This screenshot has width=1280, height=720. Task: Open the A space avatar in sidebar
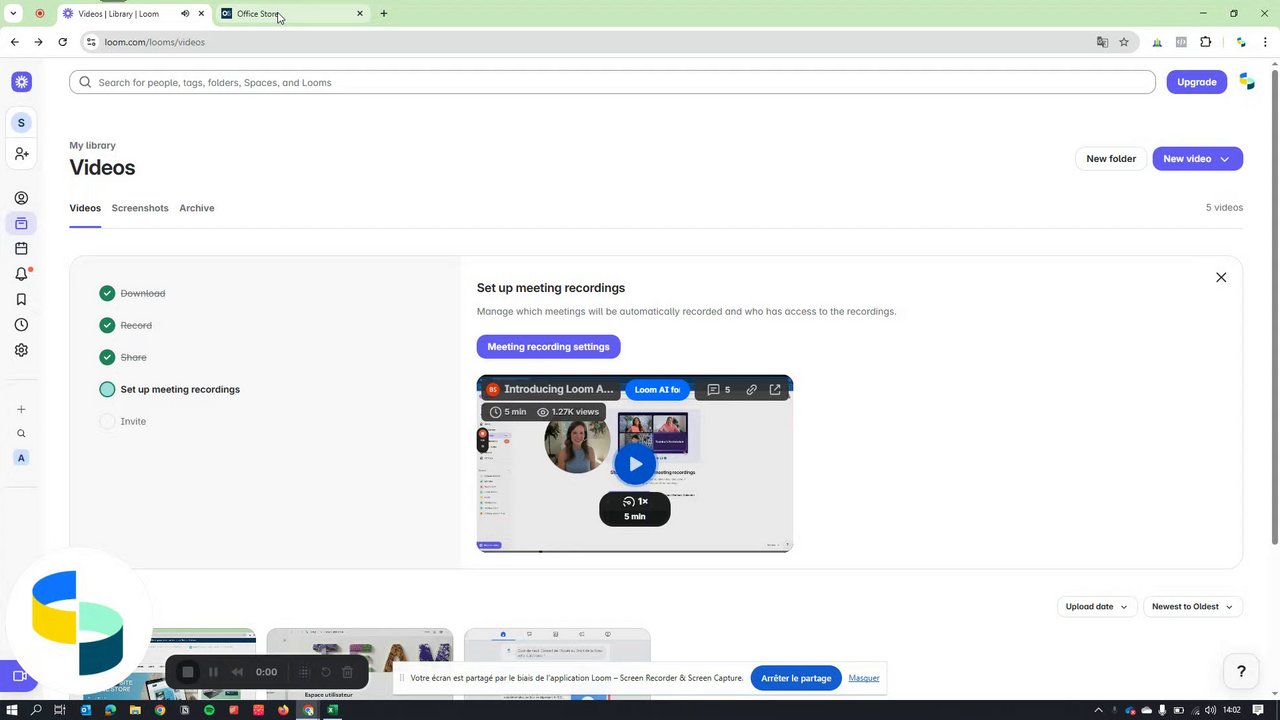[x=21, y=458]
